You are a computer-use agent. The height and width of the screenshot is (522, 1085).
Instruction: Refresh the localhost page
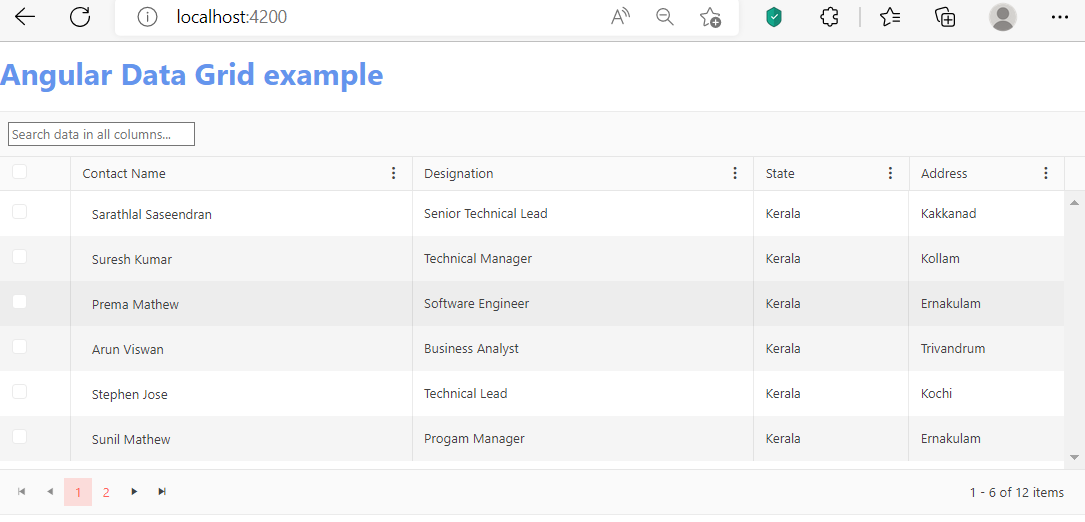point(80,17)
